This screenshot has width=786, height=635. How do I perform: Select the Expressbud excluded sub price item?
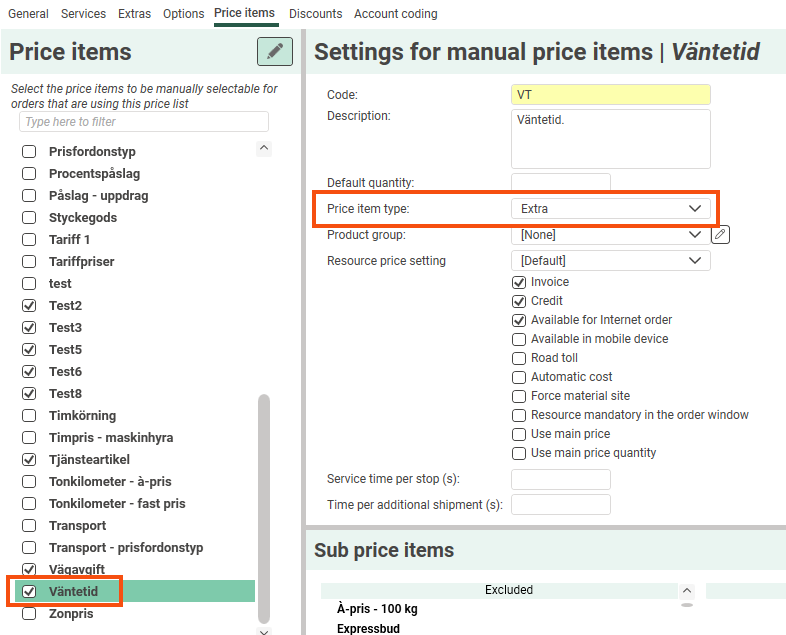click(370, 628)
